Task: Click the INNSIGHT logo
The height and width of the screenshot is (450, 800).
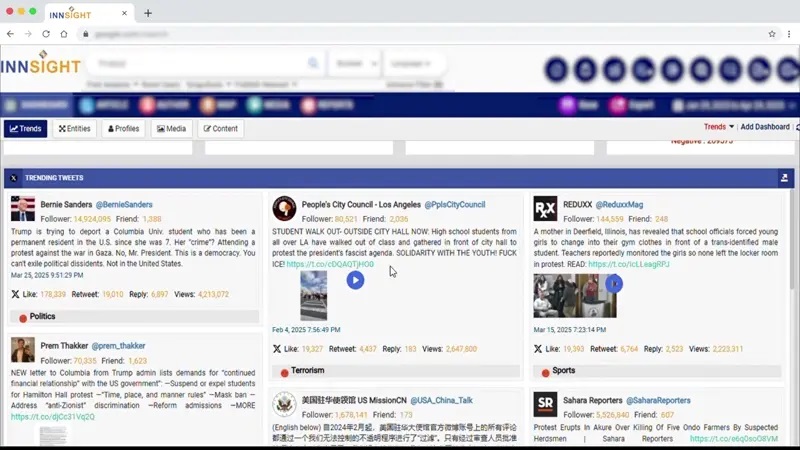Action: click(41, 63)
